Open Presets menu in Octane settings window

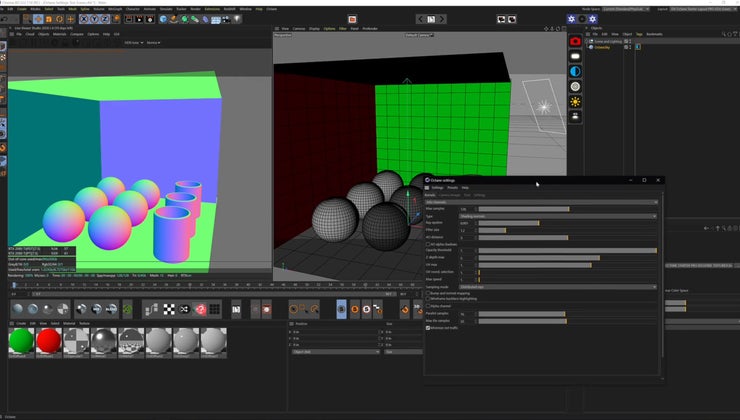pos(452,187)
